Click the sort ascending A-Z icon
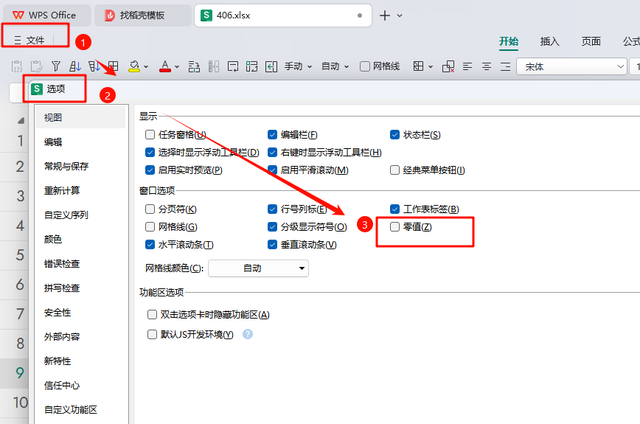The image size is (640, 424). tap(75, 66)
